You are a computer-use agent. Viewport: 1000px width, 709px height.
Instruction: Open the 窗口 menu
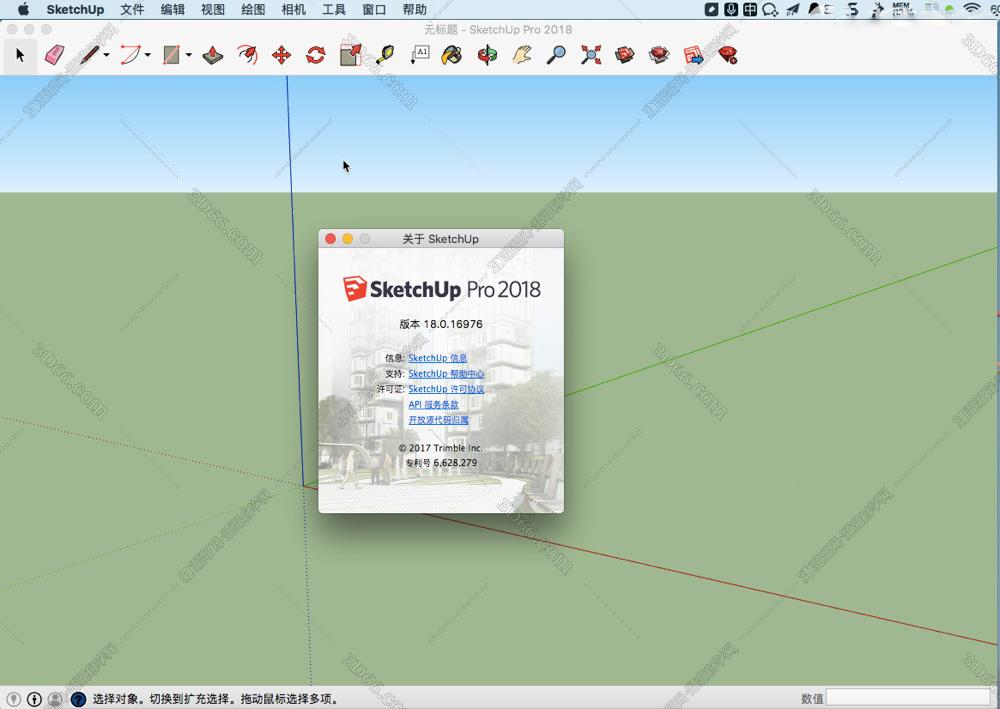[x=374, y=10]
